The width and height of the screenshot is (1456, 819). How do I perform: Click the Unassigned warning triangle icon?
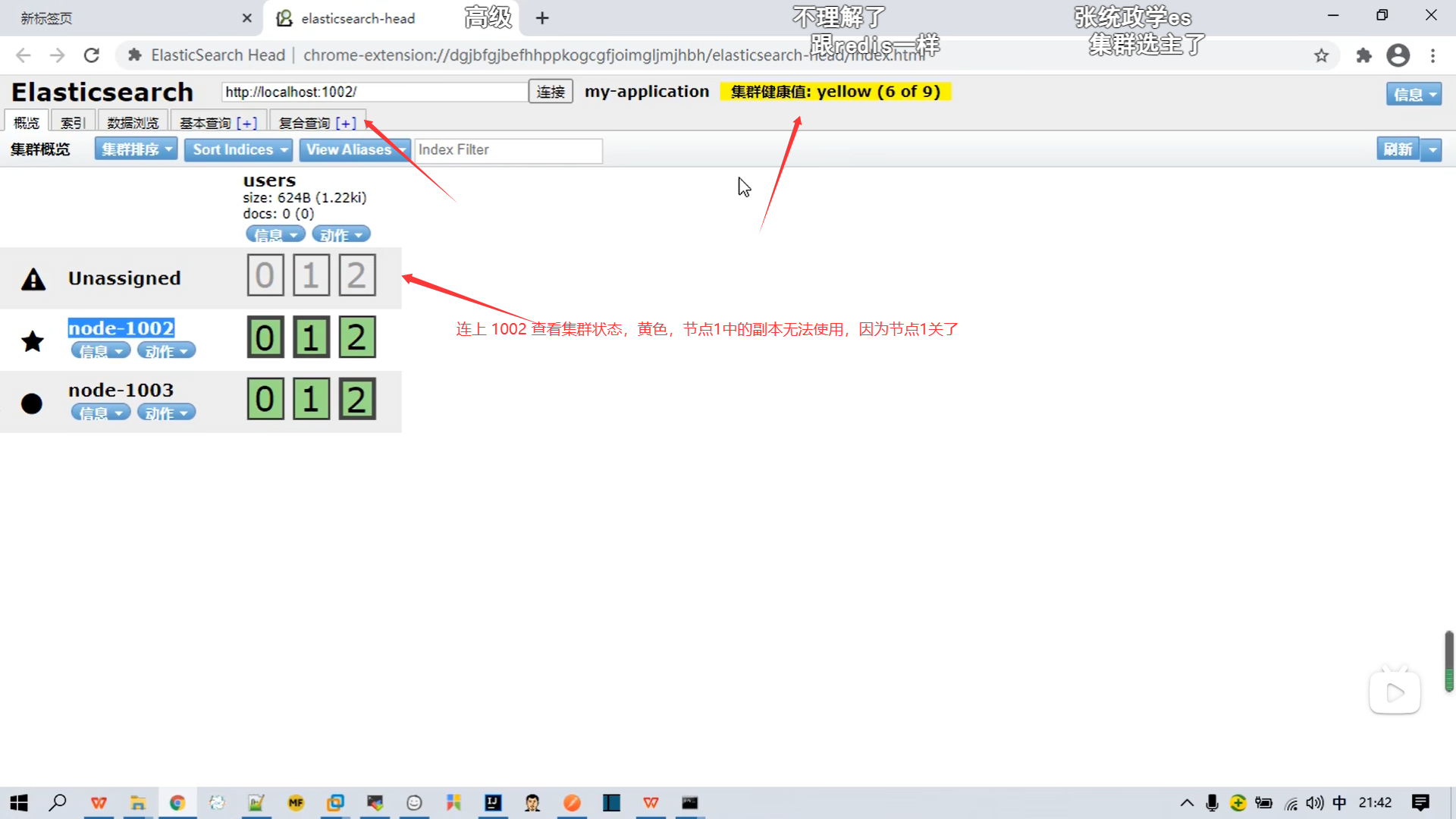click(x=33, y=279)
